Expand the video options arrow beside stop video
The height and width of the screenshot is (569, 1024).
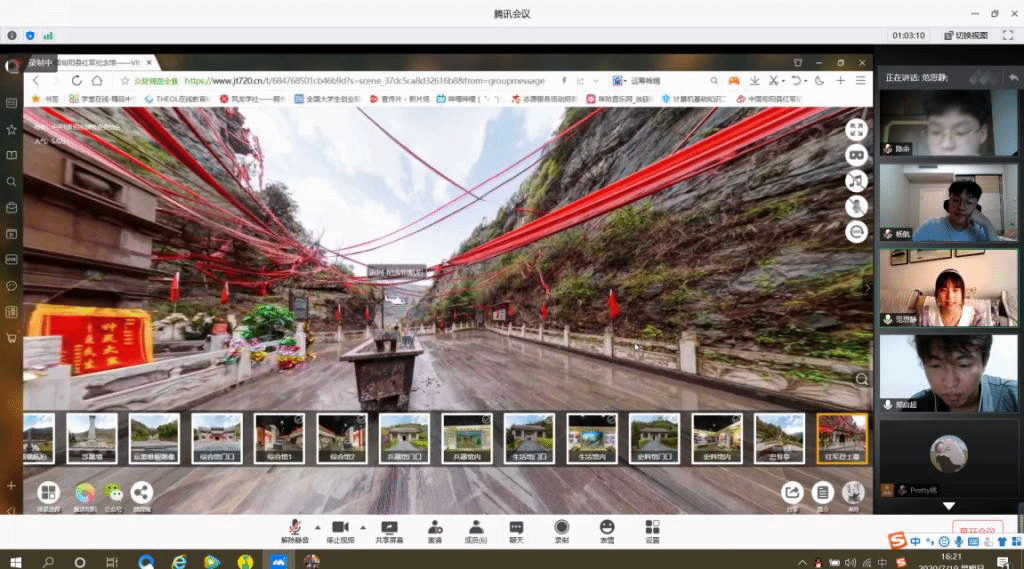click(x=364, y=527)
